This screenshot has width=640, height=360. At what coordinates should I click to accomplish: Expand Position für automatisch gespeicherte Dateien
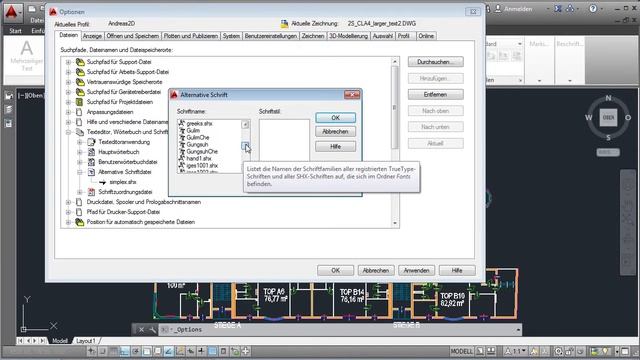[68, 222]
